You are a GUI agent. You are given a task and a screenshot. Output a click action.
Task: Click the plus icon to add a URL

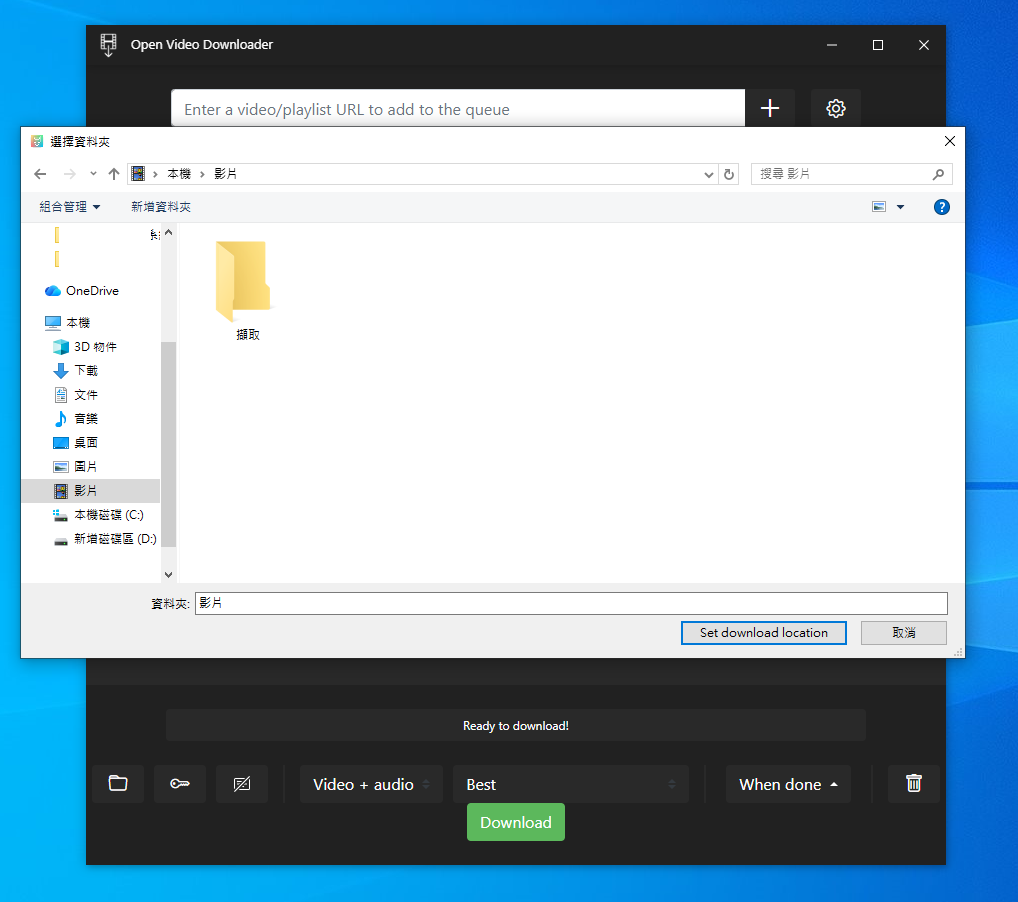(769, 108)
